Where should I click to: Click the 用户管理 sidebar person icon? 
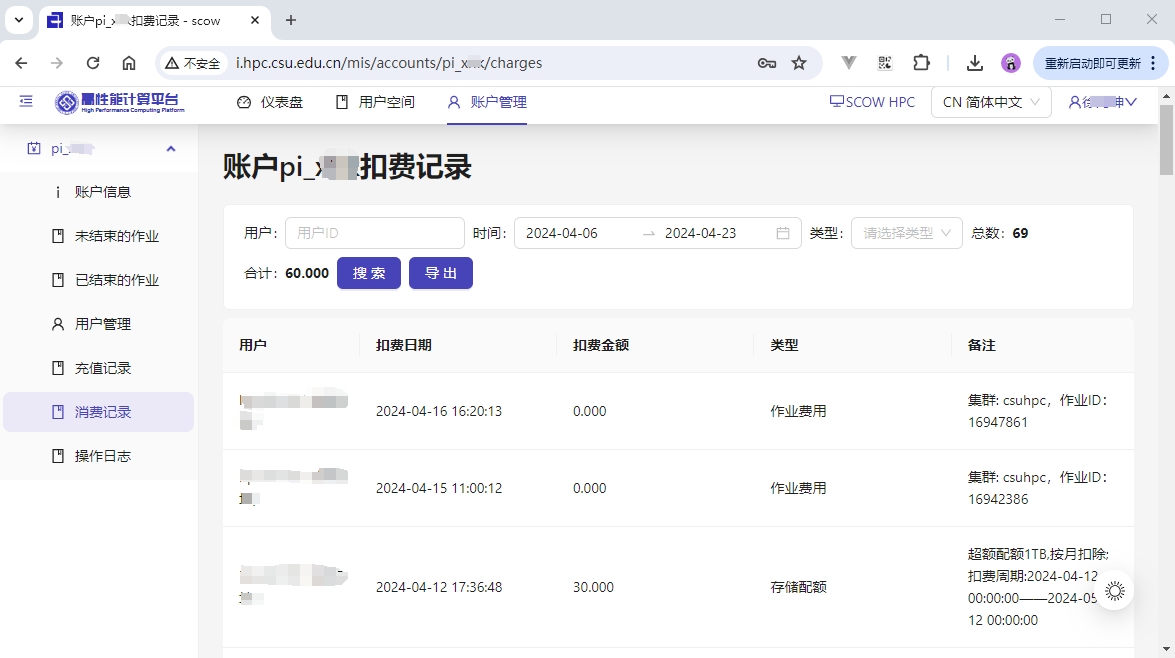point(58,325)
